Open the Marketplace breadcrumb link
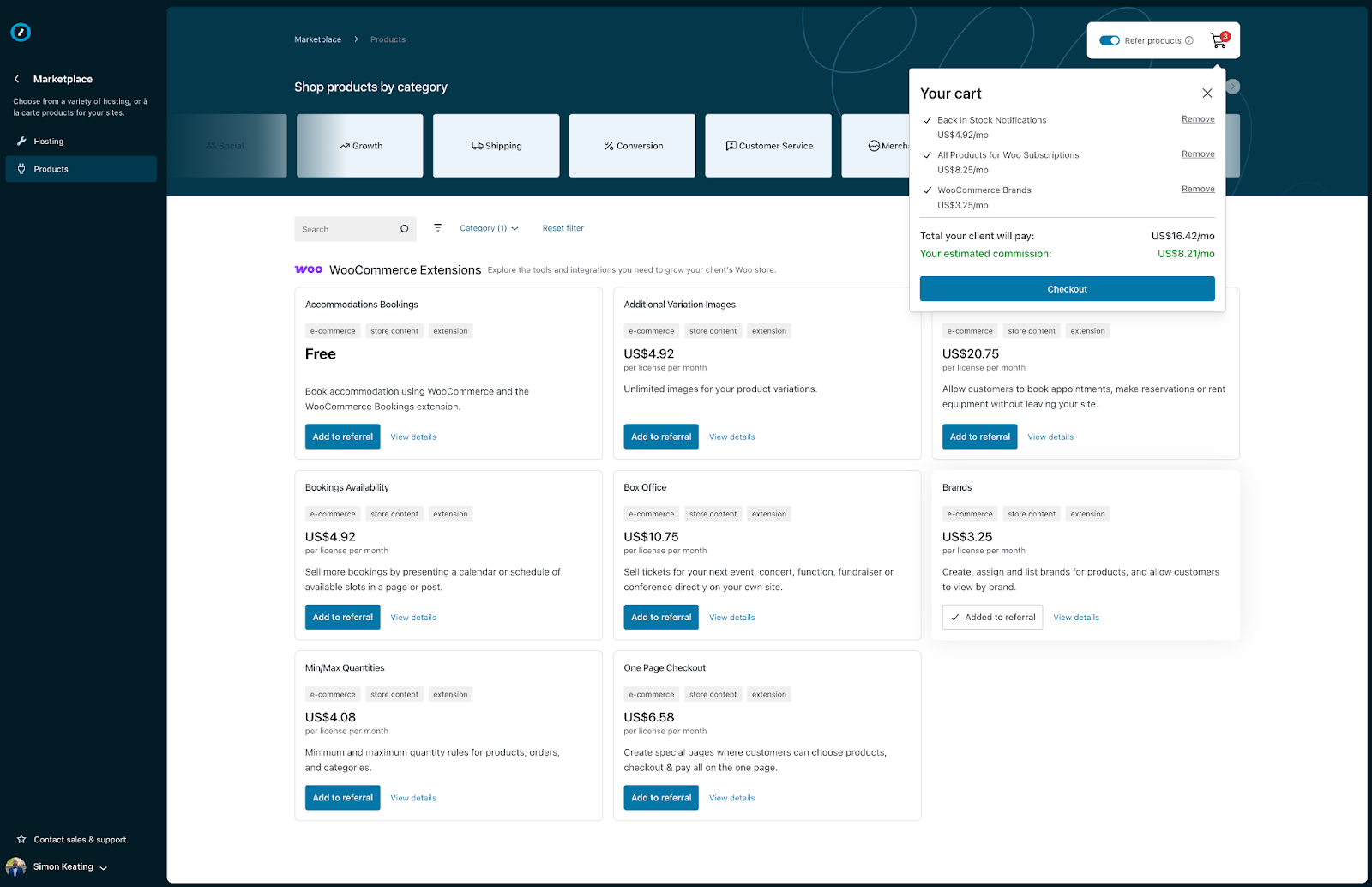 (317, 39)
